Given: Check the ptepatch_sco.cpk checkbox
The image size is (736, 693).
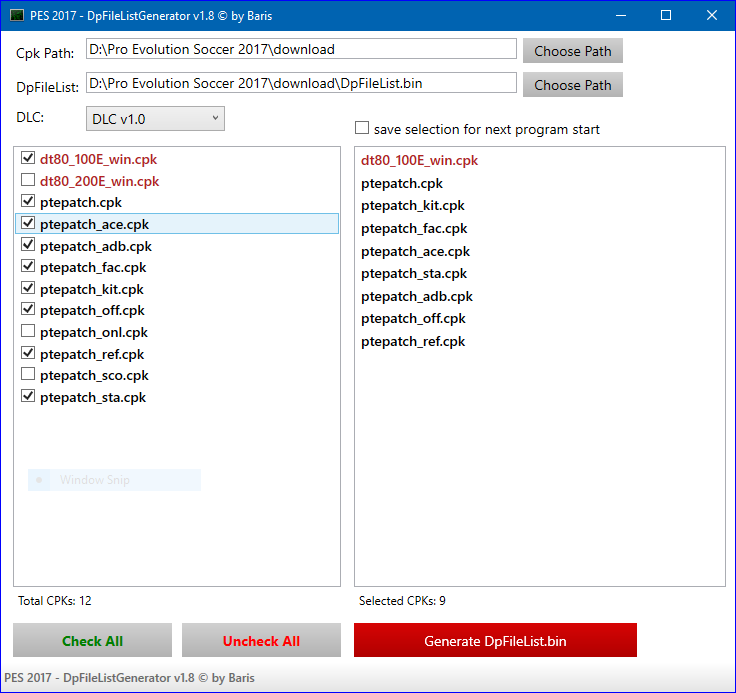Looking at the screenshot, I should point(28,374).
